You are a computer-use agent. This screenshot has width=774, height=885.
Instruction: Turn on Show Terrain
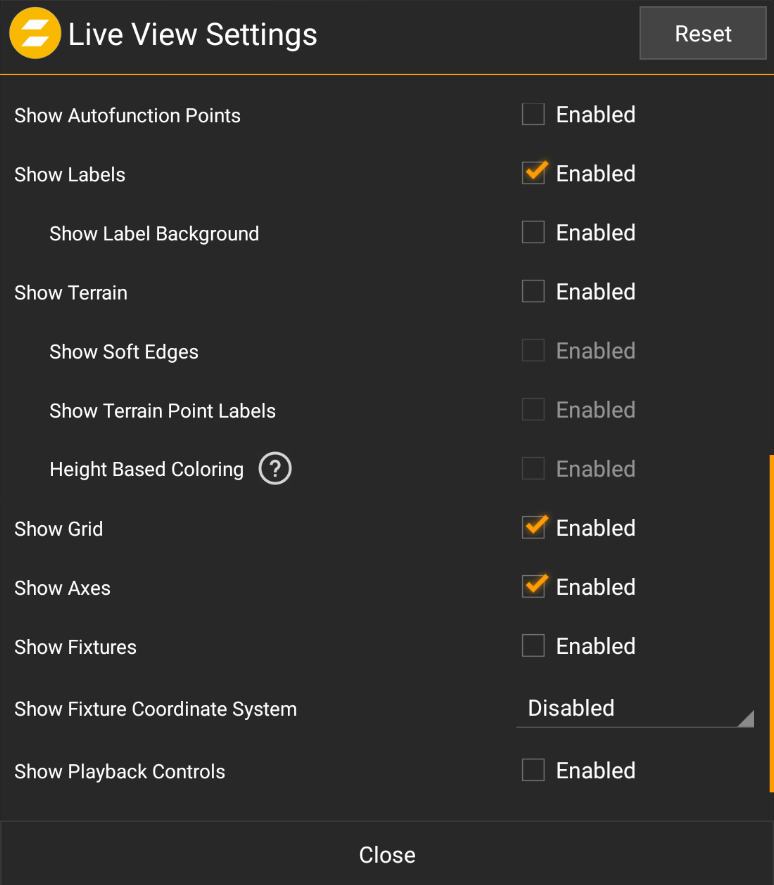[533, 291]
